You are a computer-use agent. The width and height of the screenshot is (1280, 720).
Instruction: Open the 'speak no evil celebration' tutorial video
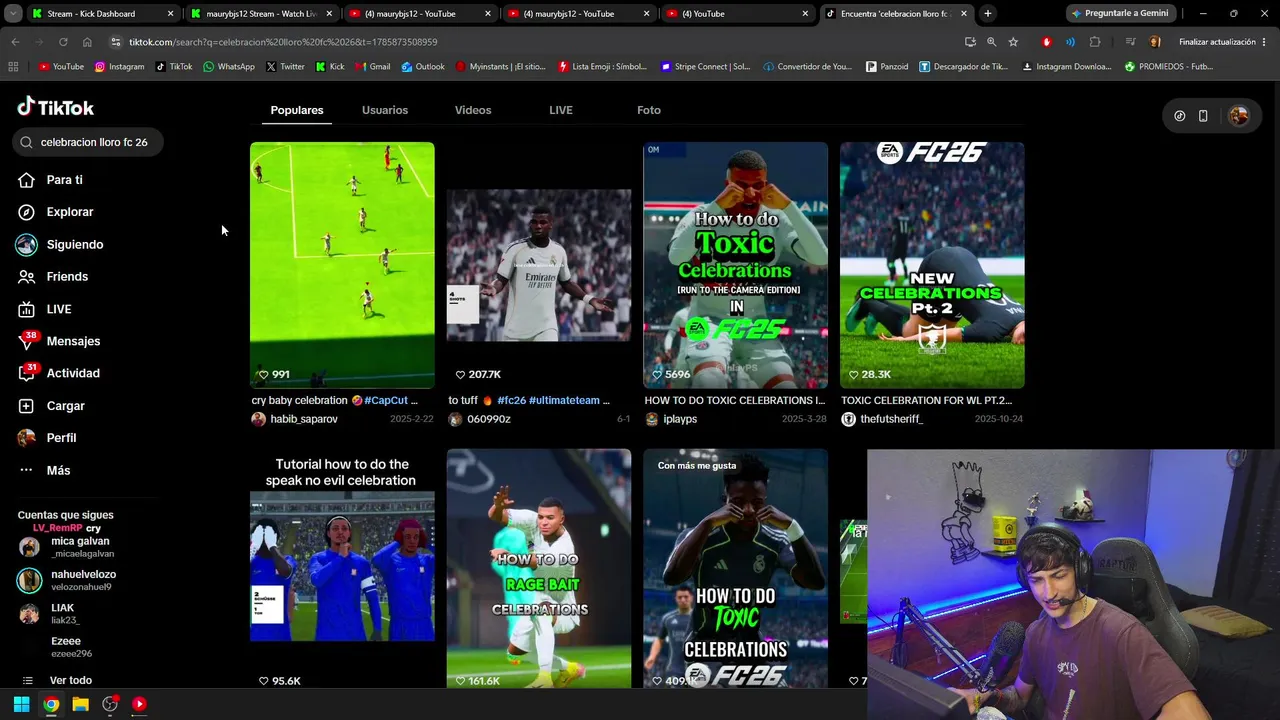click(342, 568)
